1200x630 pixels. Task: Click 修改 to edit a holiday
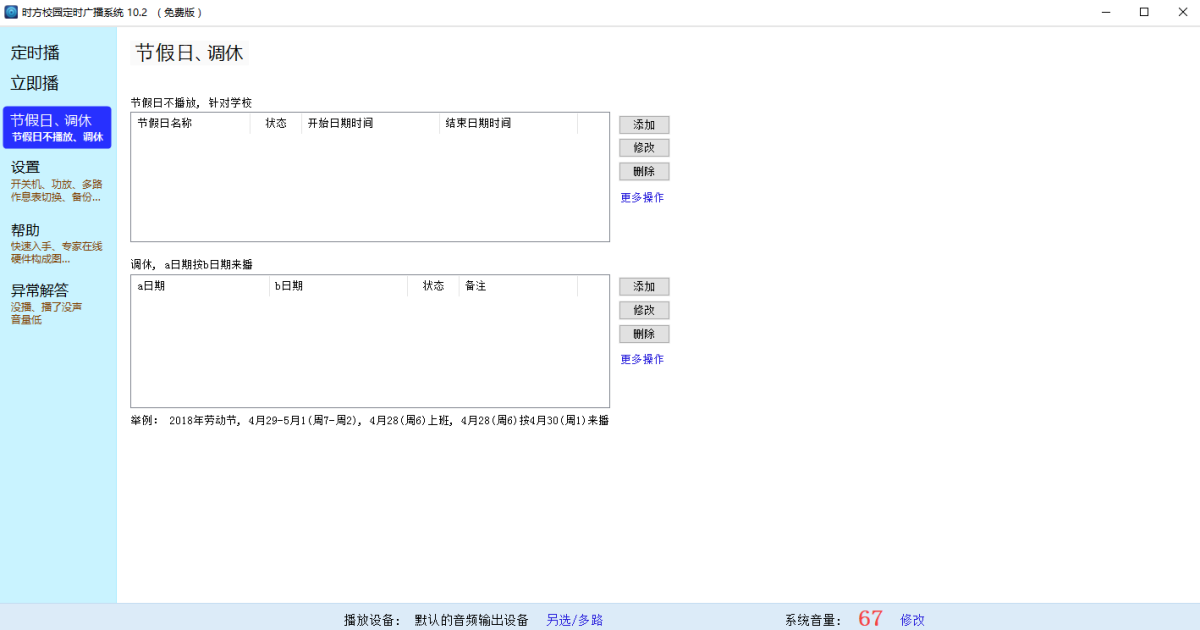pyautogui.click(x=643, y=147)
